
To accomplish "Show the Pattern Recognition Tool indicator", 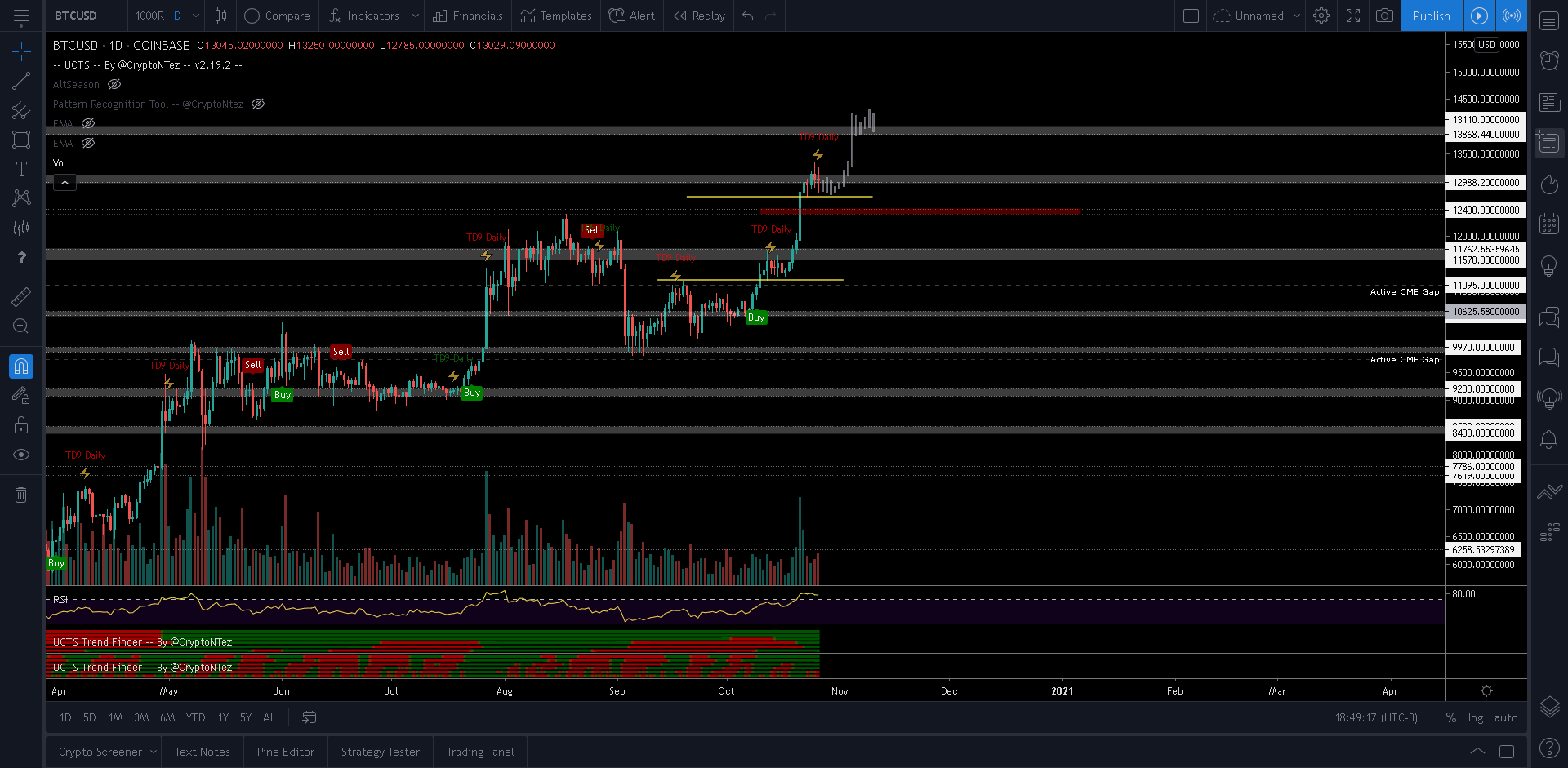I will (258, 104).
